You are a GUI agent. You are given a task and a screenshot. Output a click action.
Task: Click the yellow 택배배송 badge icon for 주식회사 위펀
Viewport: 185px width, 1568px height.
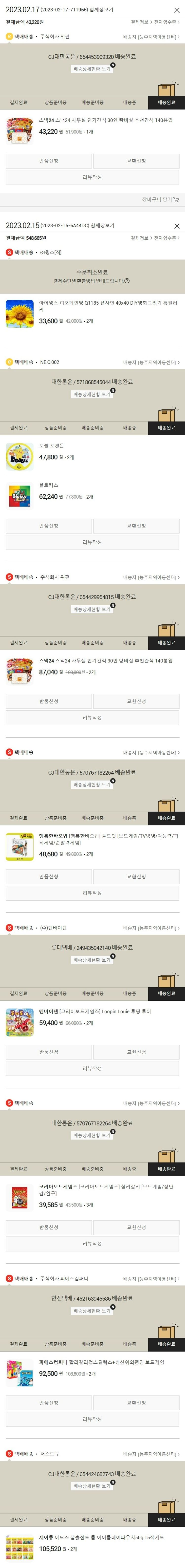[x=9, y=37]
